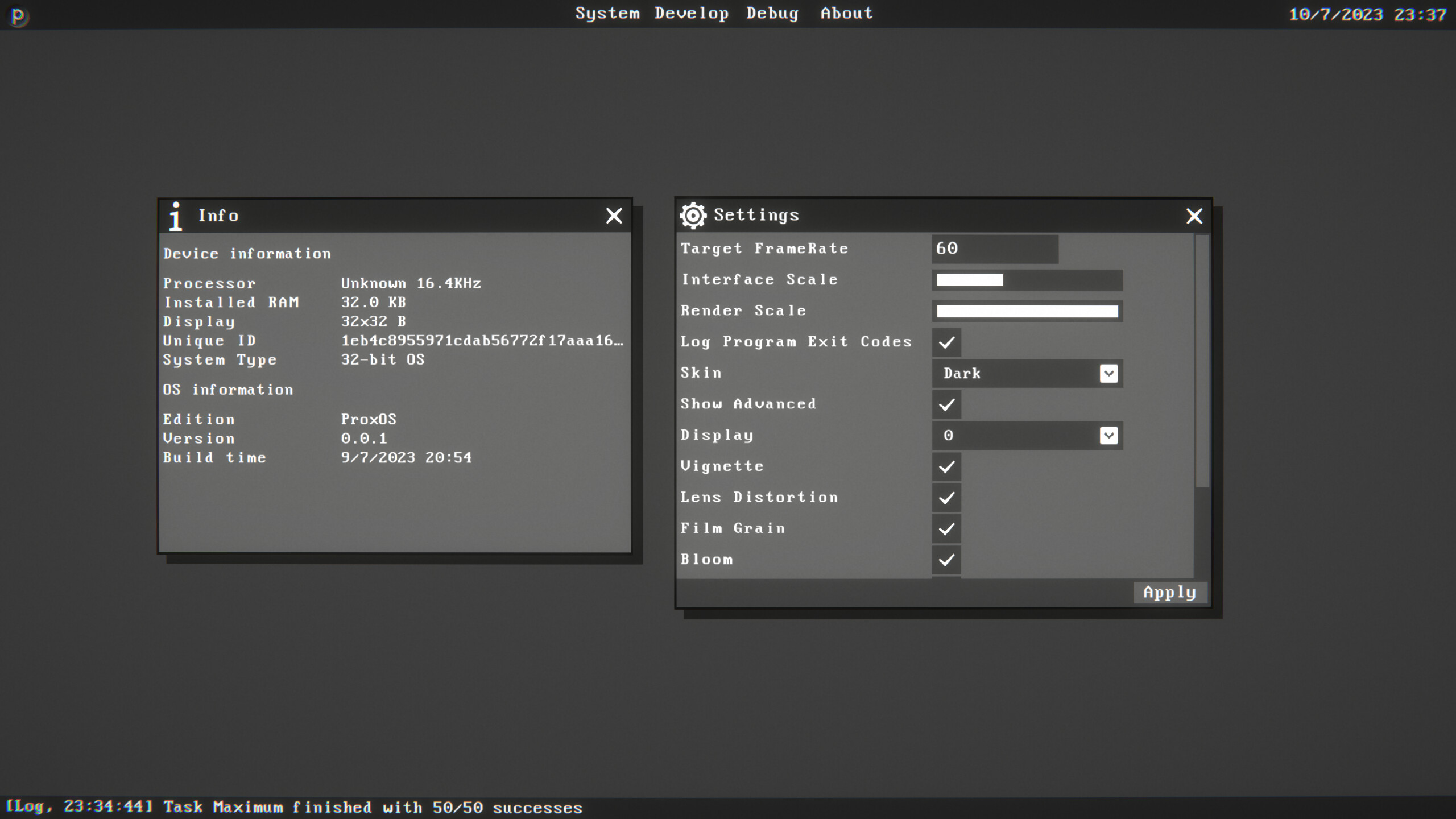Viewport: 1456px width, 819px height.
Task: Disable Lens Distortion
Action: click(x=946, y=498)
